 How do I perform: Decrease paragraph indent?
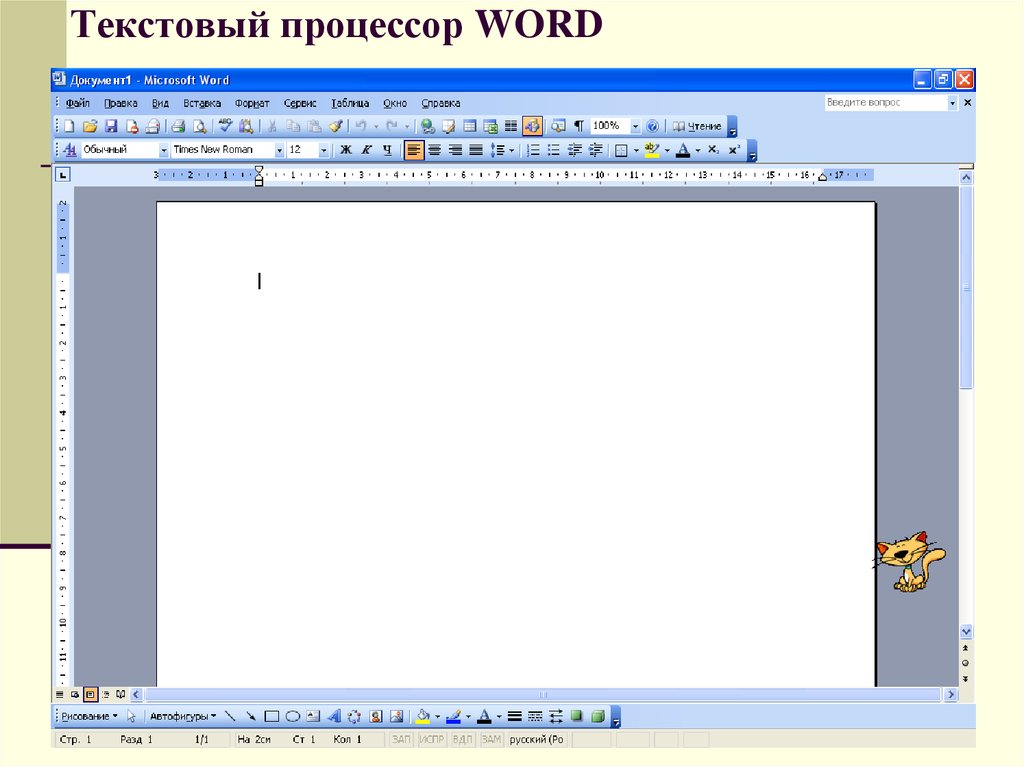(x=575, y=150)
